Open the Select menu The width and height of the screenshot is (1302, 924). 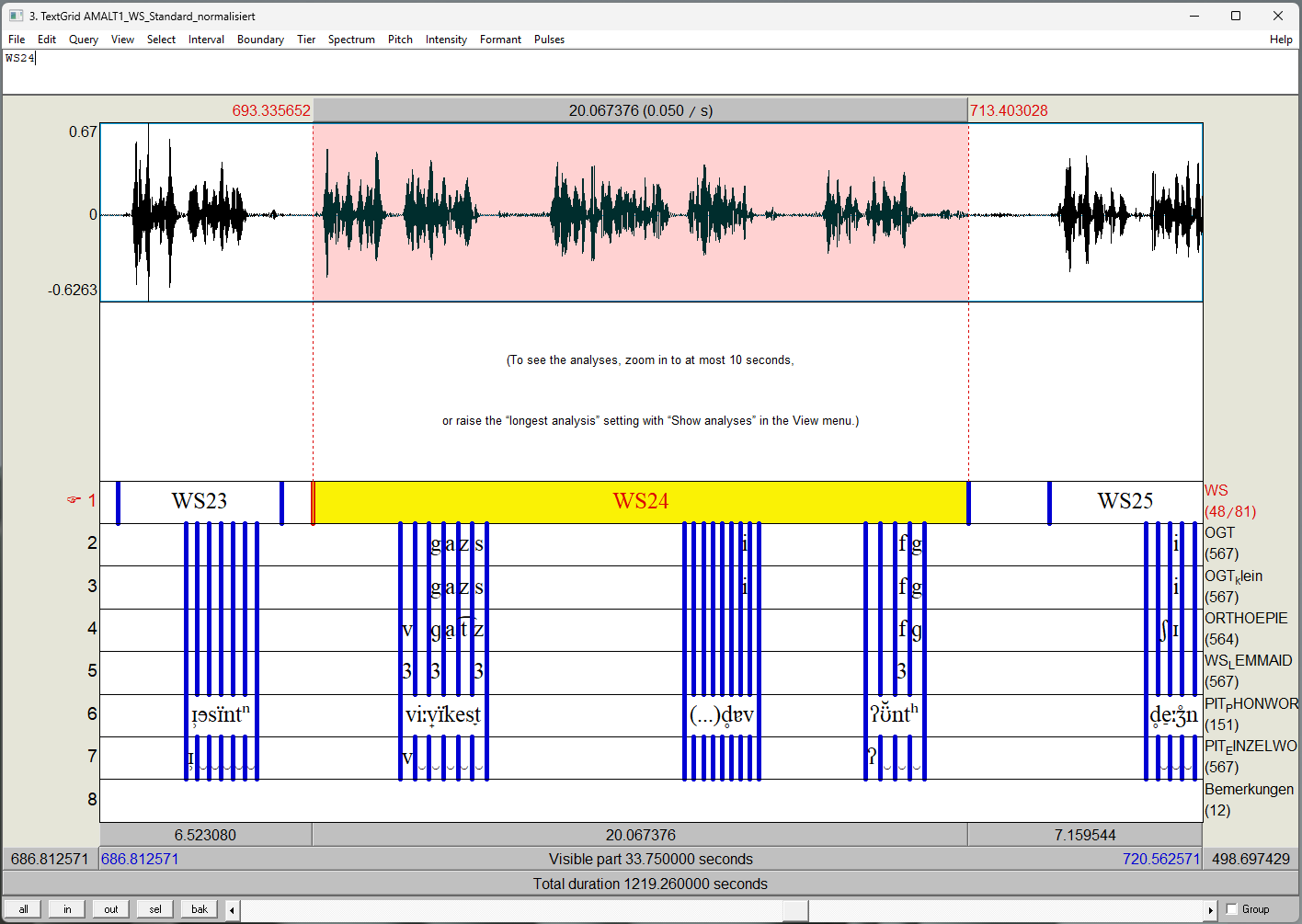(x=161, y=40)
